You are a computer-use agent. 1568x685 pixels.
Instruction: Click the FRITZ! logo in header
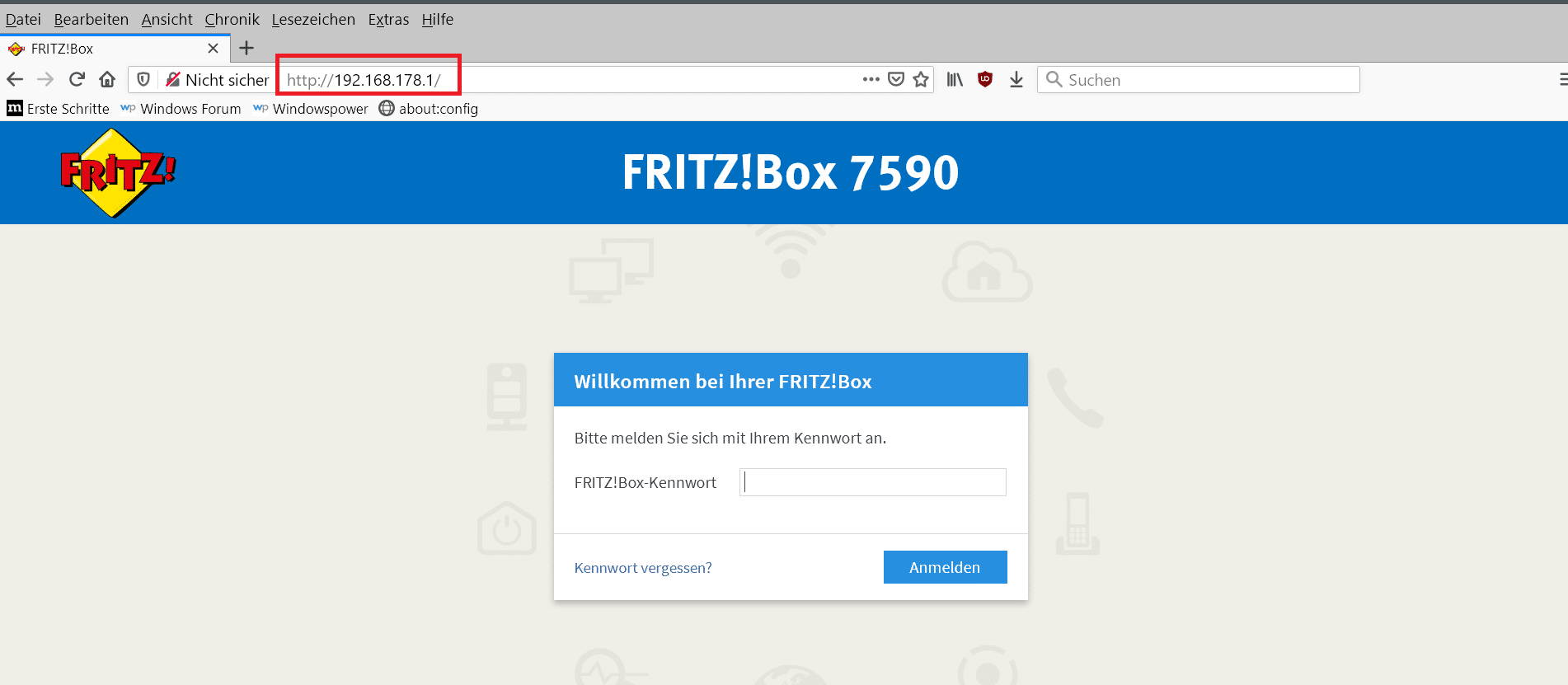pyautogui.click(x=118, y=173)
